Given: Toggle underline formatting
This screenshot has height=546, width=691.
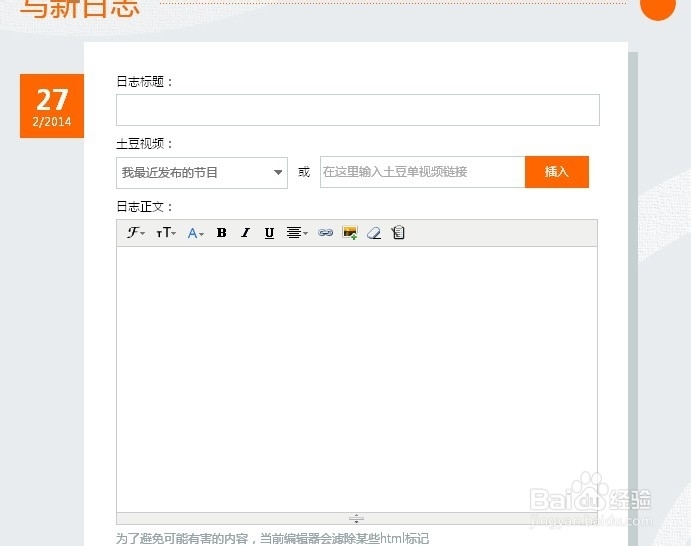Looking at the screenshot, I should pyautogui.click(x=269, y=233).
